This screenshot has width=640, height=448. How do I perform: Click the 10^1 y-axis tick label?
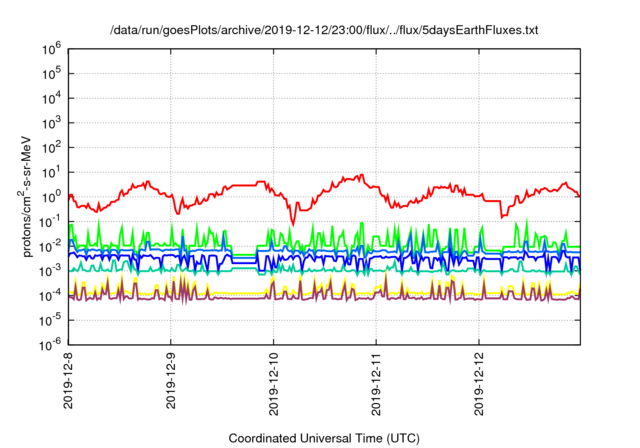[x=51, y=172]
